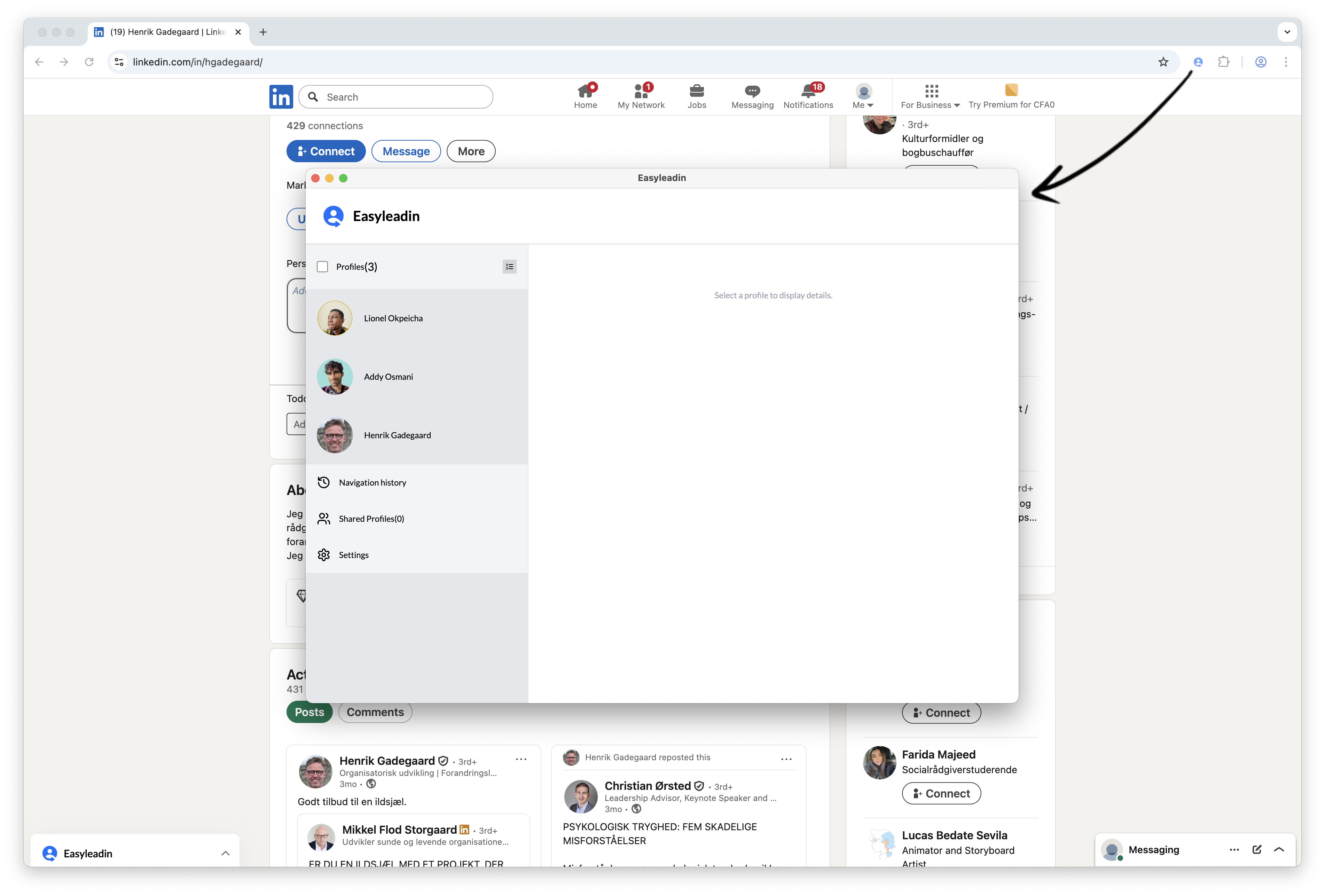Image resolution: width=1325 pixels, height=896 pixels.
Task: Expand the Messaging panel chevron
Action: [x=1279, y=849]
